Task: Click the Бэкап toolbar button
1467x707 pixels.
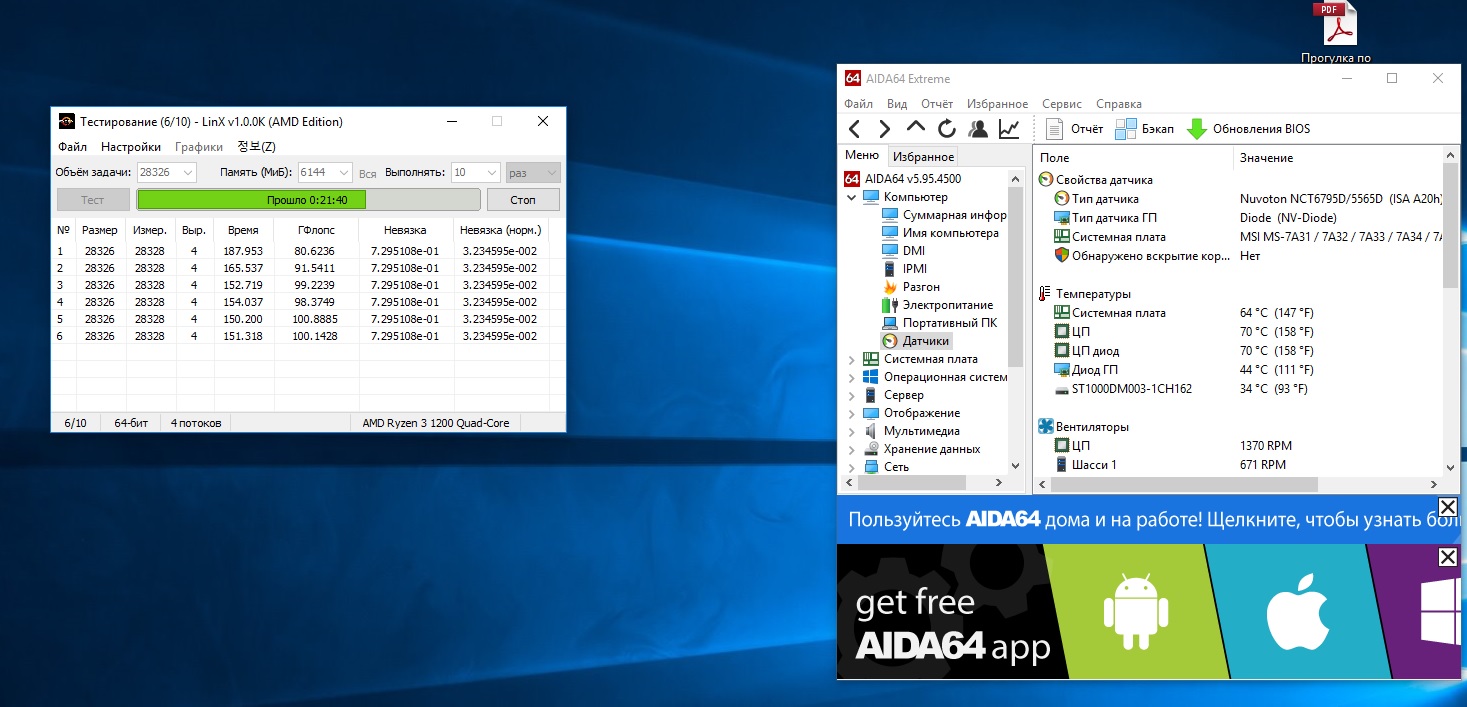Action: [x=1145, y=129]
